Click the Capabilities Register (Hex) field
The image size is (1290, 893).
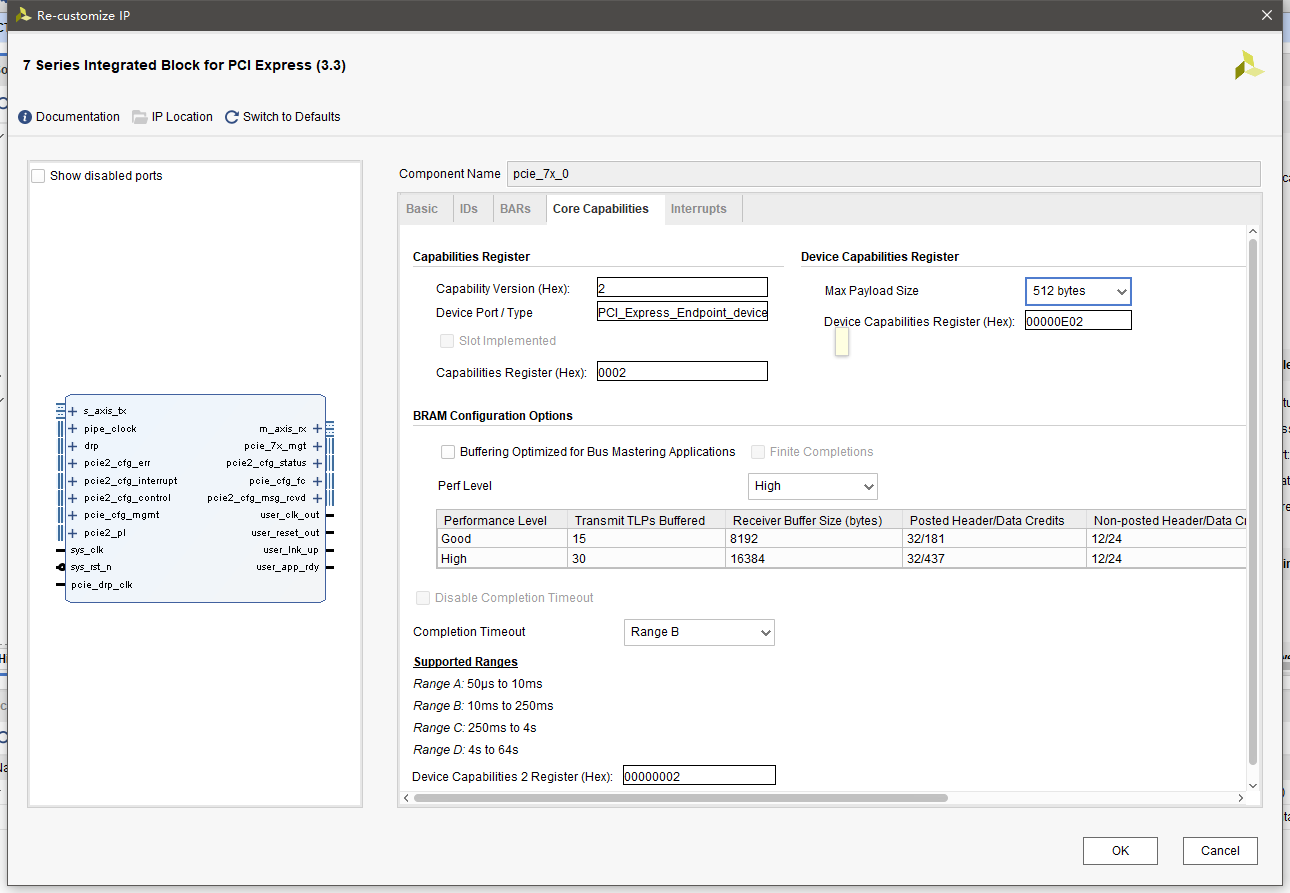[x=682, y=372]
